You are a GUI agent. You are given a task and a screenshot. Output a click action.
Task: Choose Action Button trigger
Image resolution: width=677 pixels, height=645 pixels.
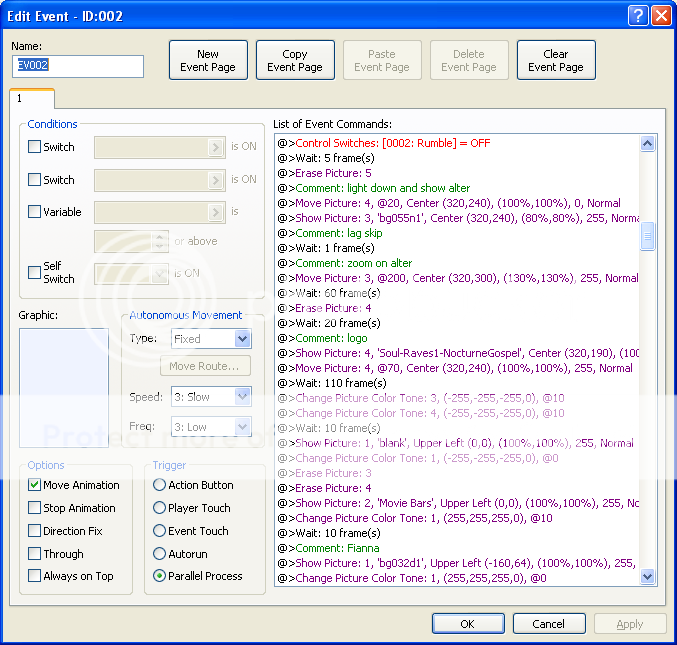160,484
